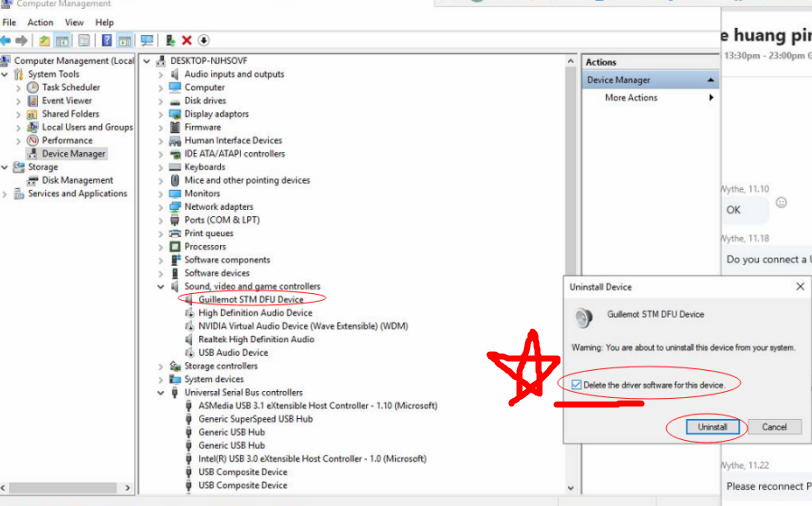Select Local Users and Groups node

(x=87, y=127)
